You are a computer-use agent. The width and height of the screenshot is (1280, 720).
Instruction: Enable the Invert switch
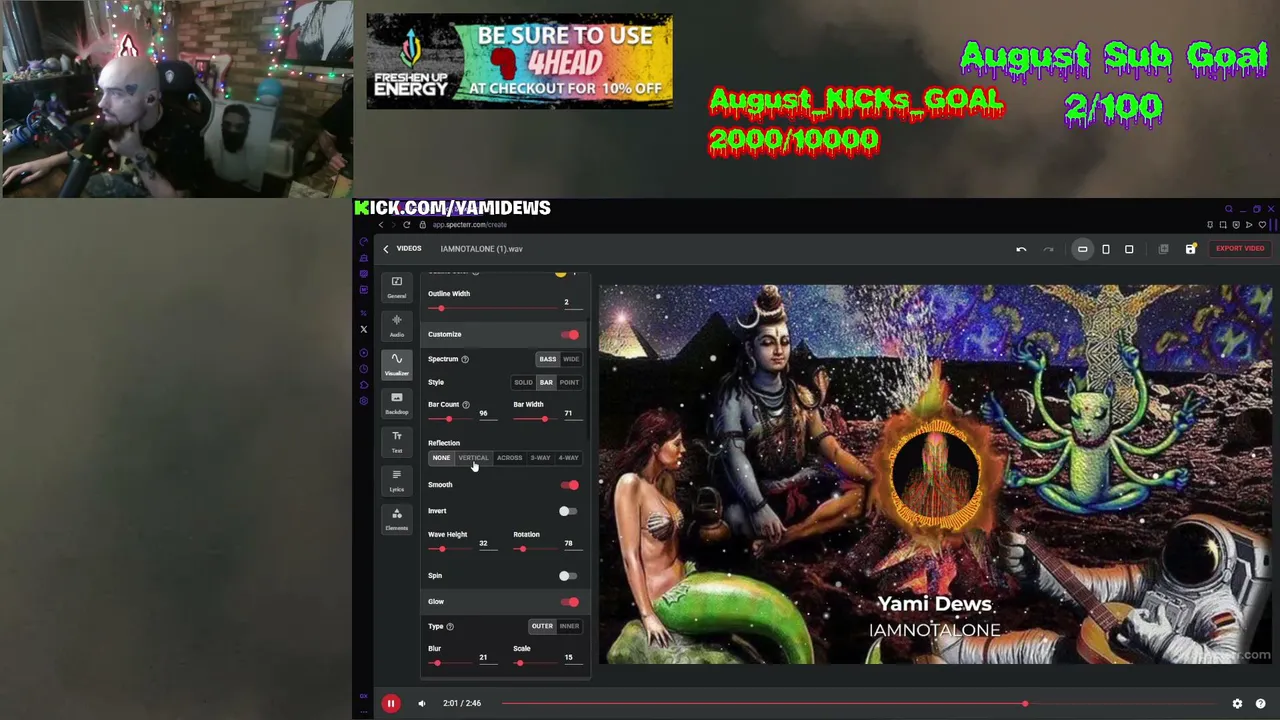[568, 511]
